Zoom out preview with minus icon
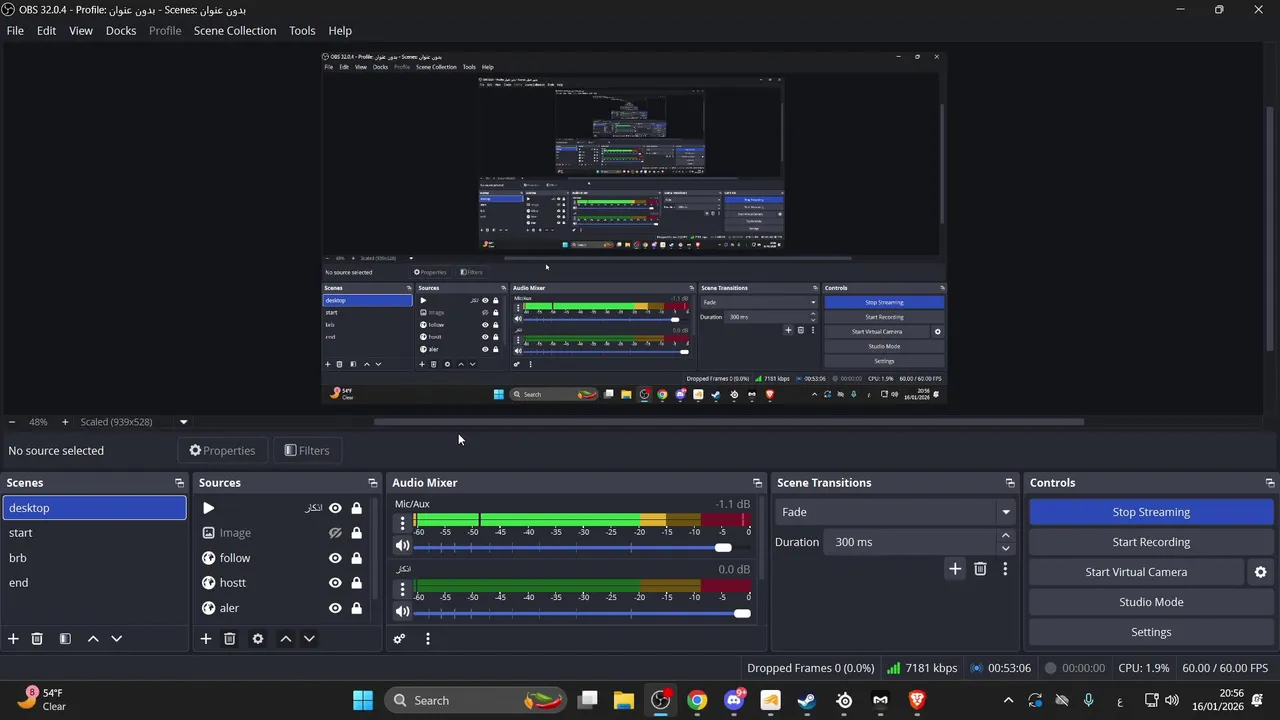The width and height of the screenshot is (1280, 720). (12, 422)
